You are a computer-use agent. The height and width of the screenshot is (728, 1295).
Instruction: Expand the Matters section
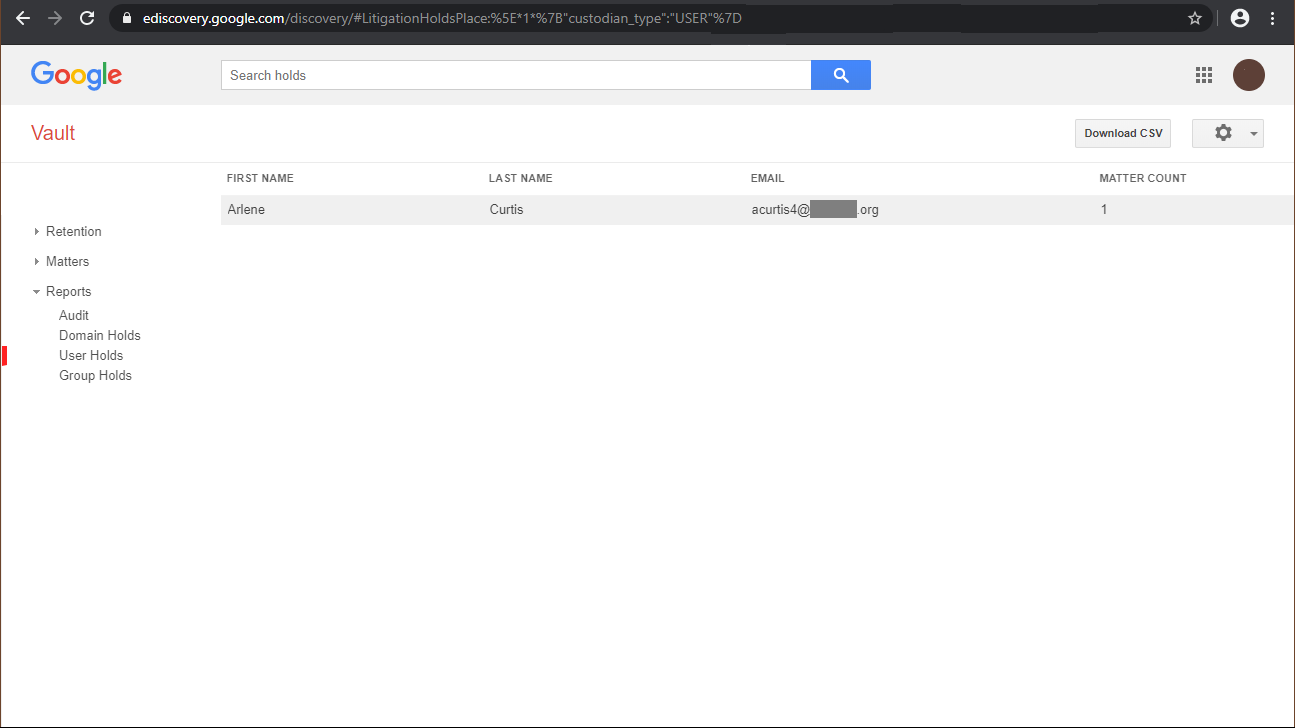pos(67,261)
